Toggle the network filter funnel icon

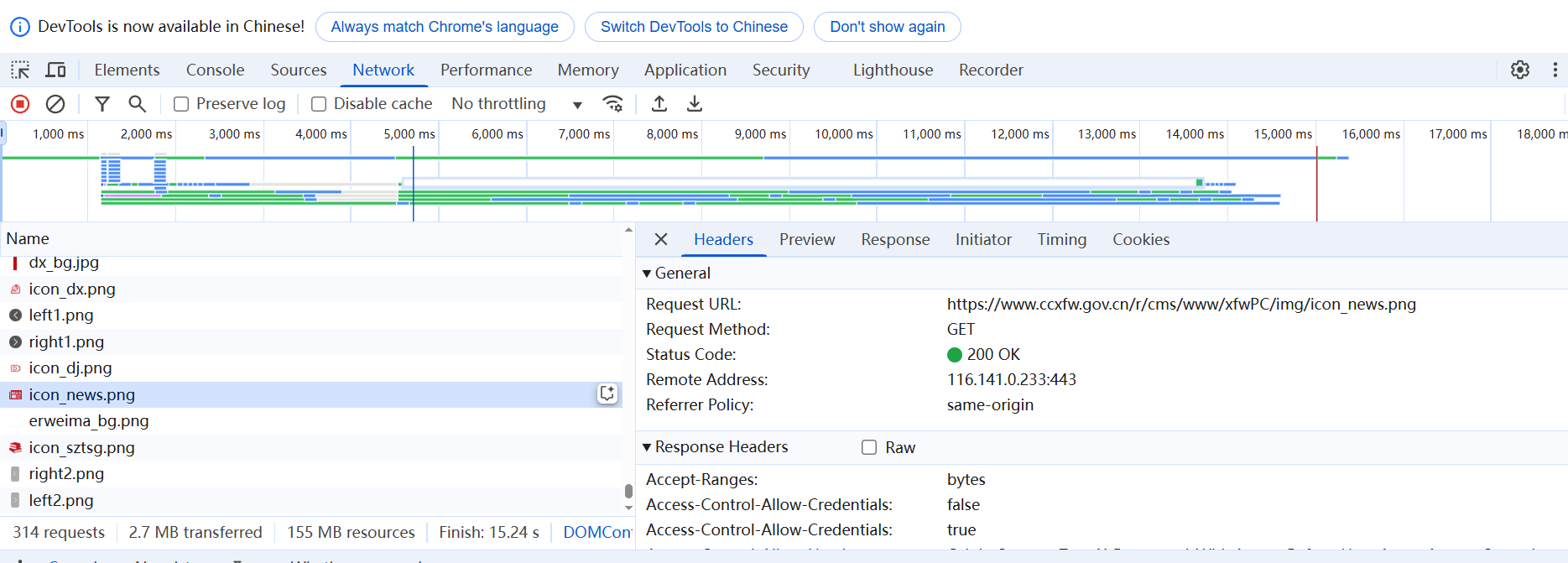[x=102, y=104]
